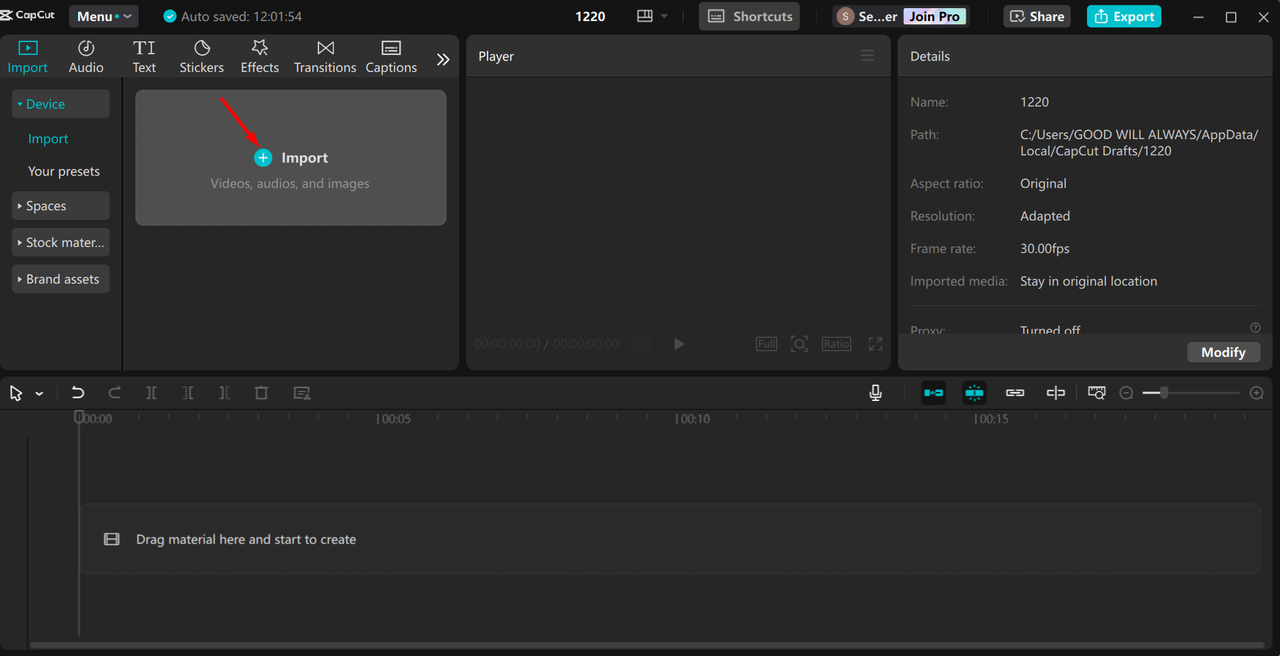Open the user account profile
The height and width of the screenshot is (656, 1280).
(x=866, y=16)
